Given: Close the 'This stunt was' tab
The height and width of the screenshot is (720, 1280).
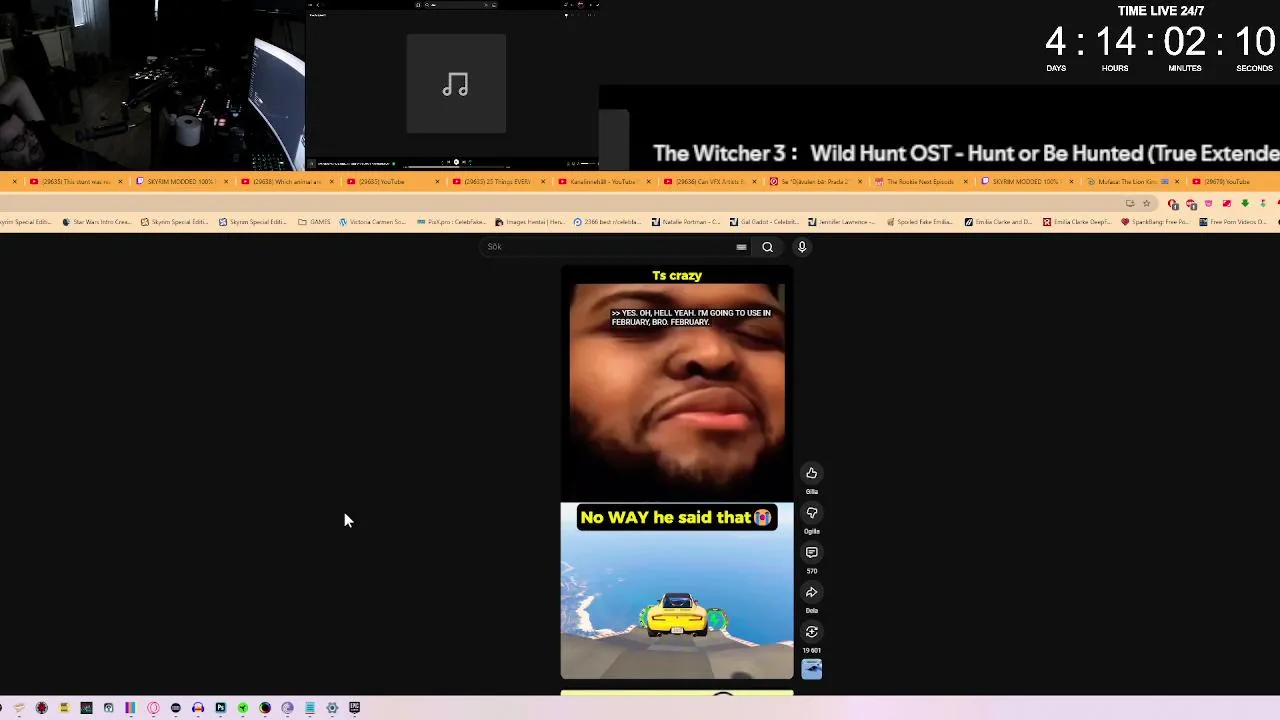Looking at the screenshot, I should [120, 182].
